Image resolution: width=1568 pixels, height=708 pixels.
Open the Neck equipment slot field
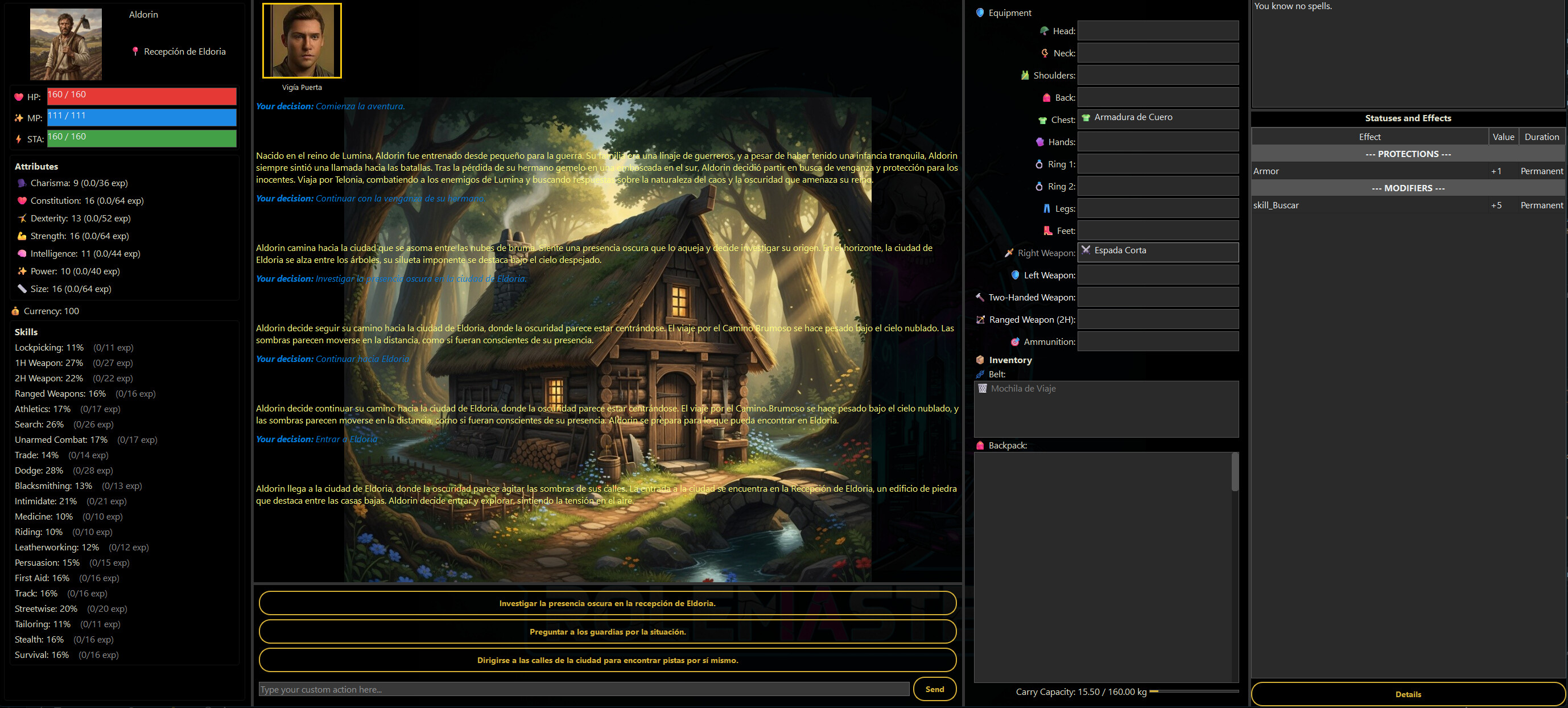(x=1158, y=53)
